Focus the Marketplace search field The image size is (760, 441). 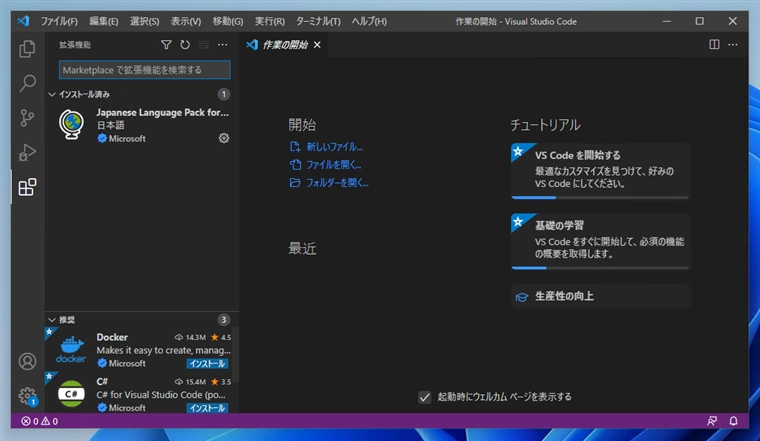[x=144, y=70]
